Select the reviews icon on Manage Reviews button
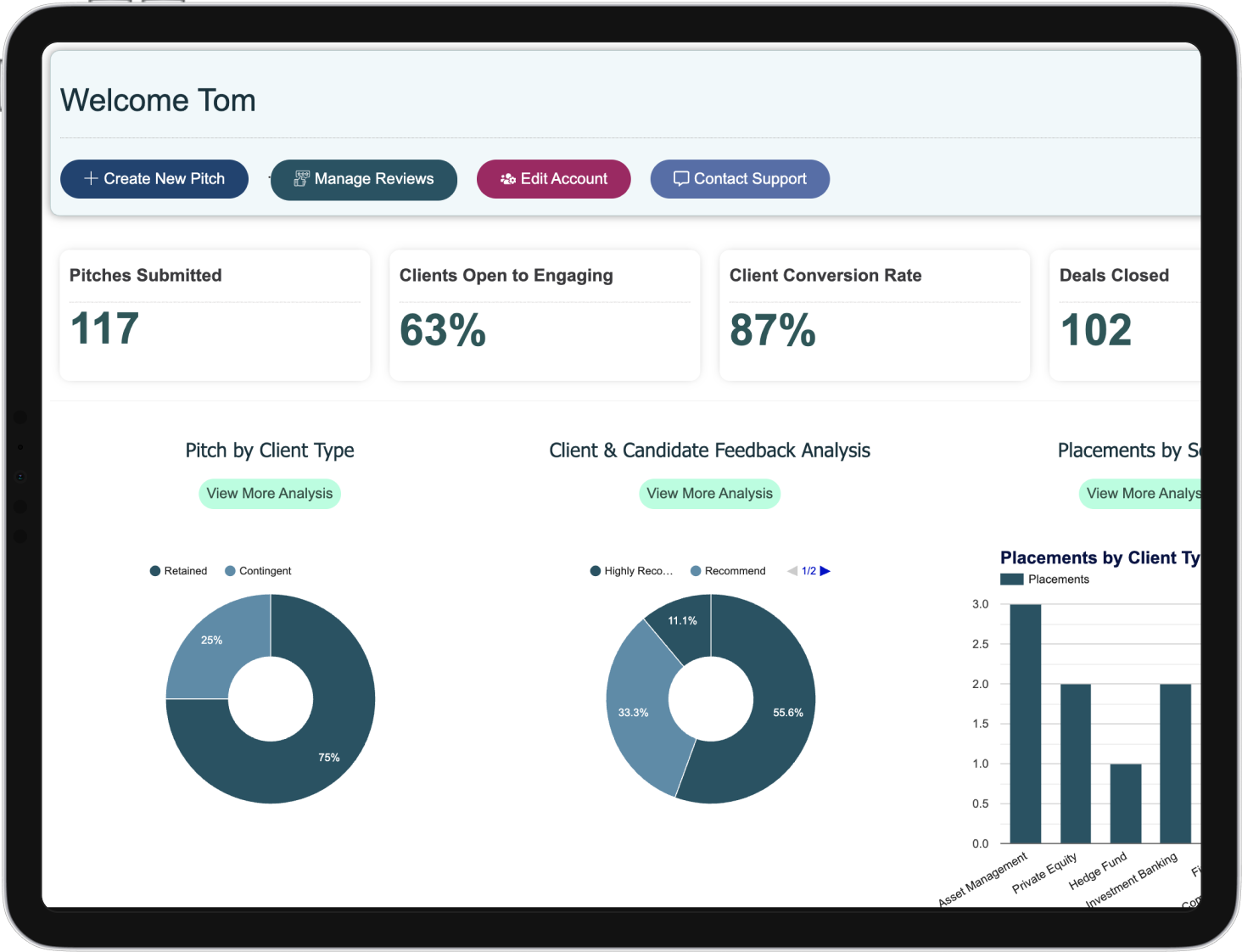The height and width of the screenshot is (952, 1242). tap(301, 178)
